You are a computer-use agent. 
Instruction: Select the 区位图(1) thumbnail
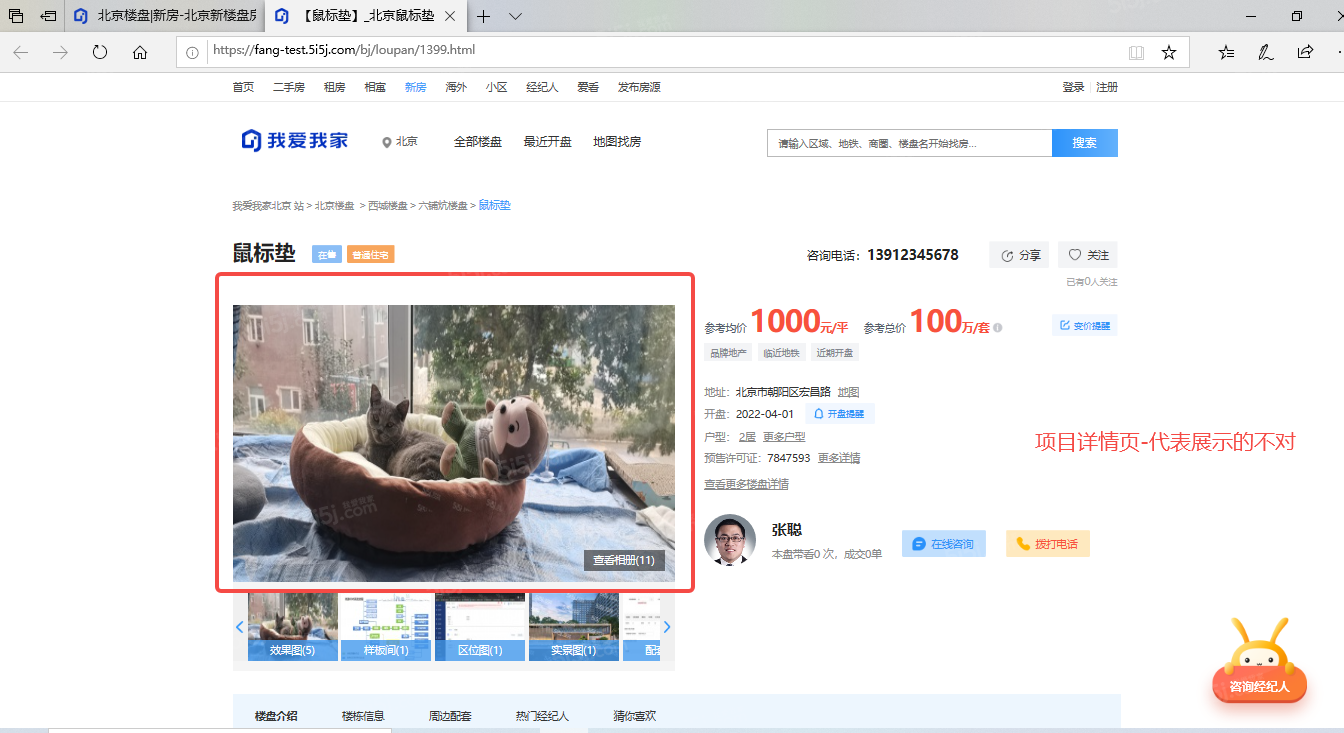(479, 626)
